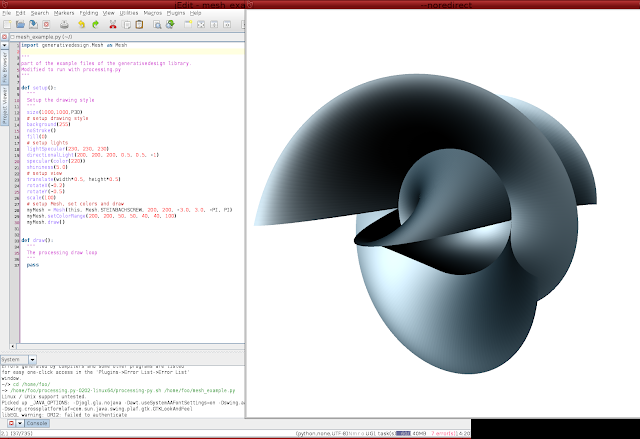The height and width of the screenshot is (439, 640).
Task: Click the Save buffer toolbar icon
Action: pyautogui.click(x=33, y=24)
